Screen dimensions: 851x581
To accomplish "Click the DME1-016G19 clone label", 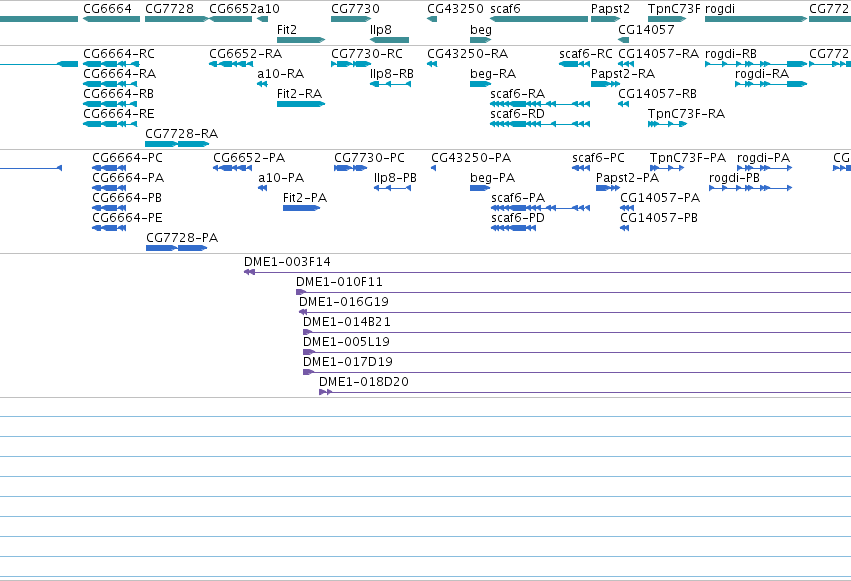I will 344,302.
